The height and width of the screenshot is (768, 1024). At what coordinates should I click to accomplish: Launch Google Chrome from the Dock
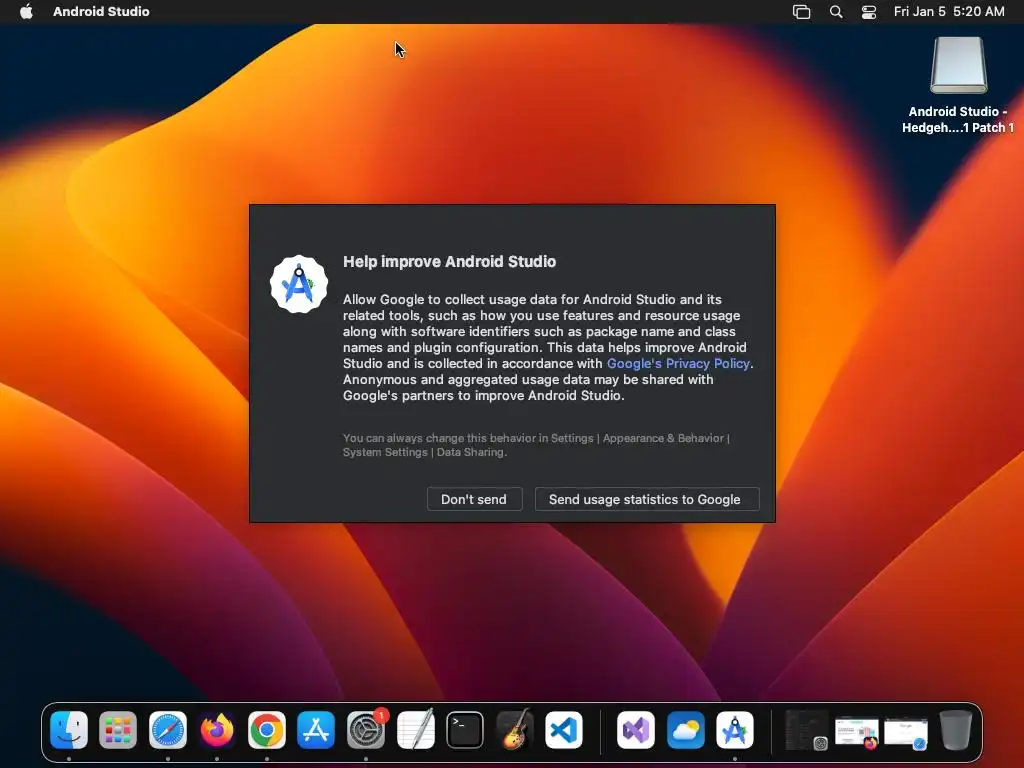pyautogui.click(x=266, y=729)
